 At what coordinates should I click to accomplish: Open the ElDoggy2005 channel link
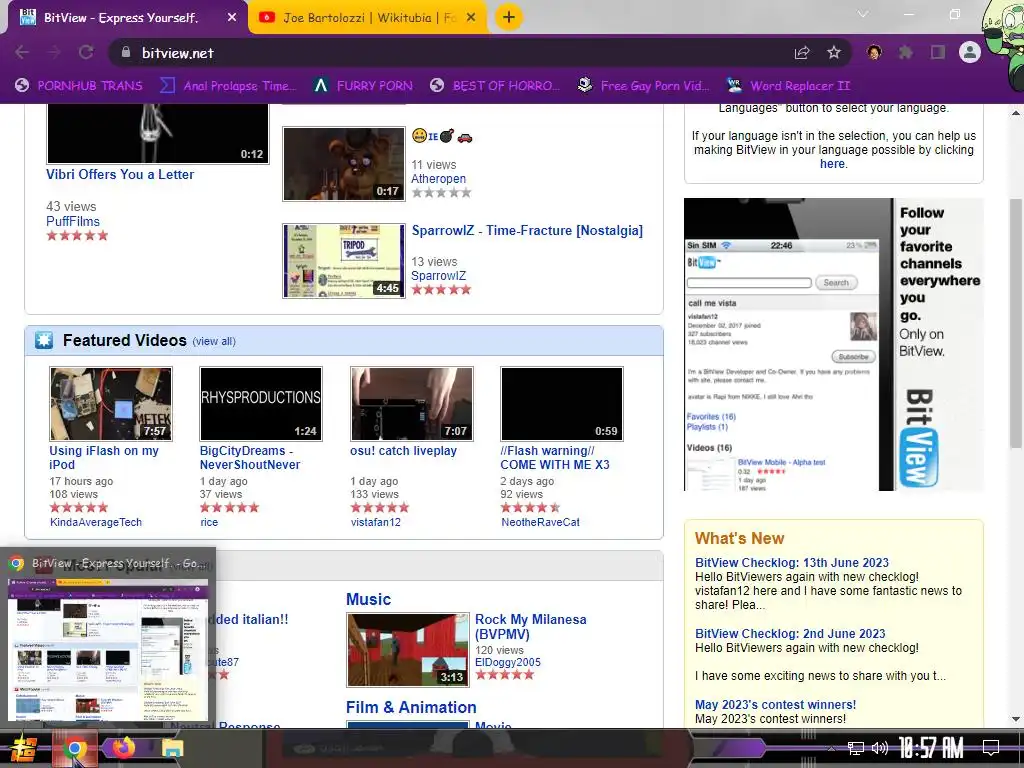(x=507, y=662)
